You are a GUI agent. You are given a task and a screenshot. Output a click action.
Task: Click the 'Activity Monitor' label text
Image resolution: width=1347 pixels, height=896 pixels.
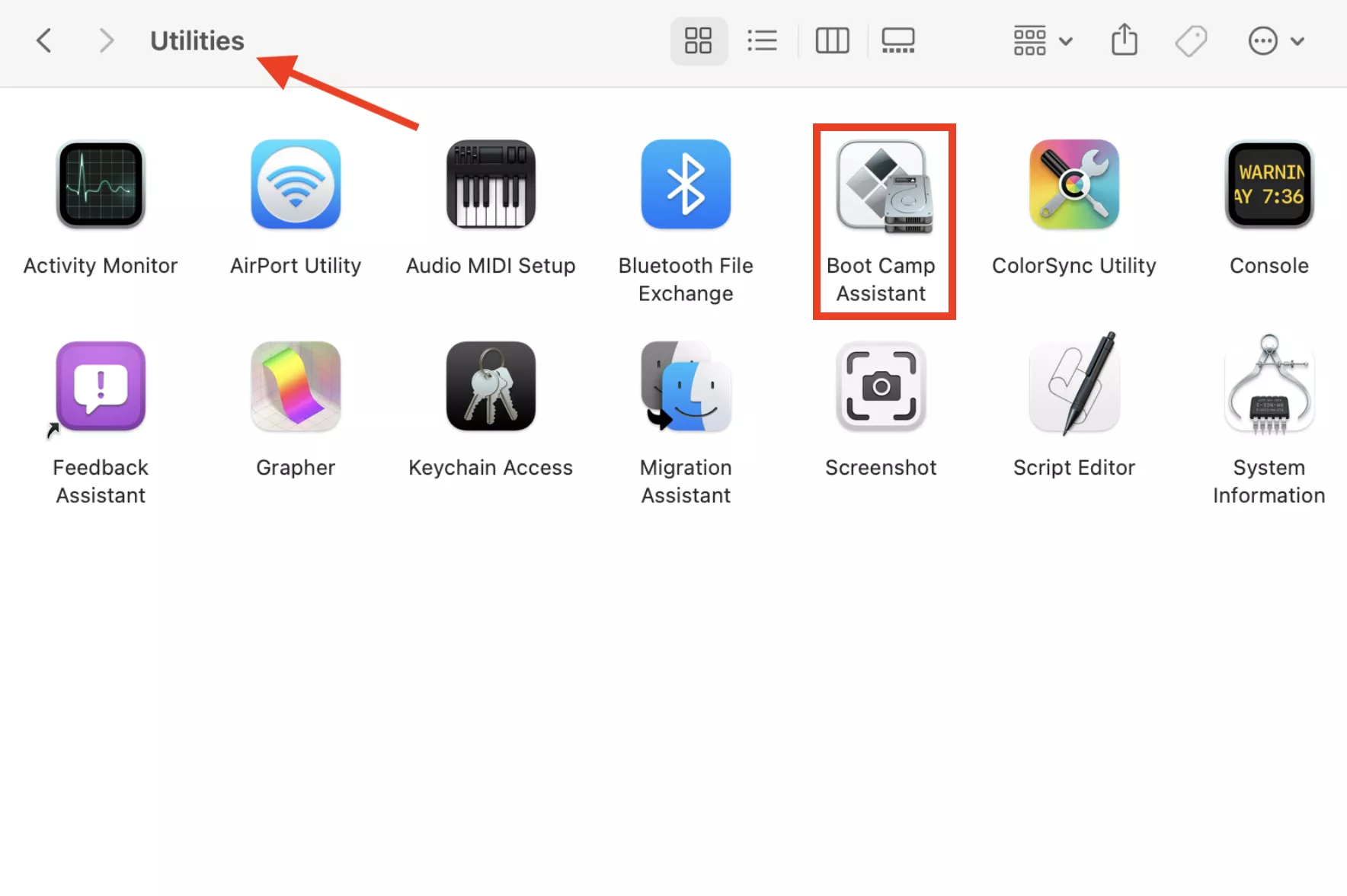click(101, 265)
